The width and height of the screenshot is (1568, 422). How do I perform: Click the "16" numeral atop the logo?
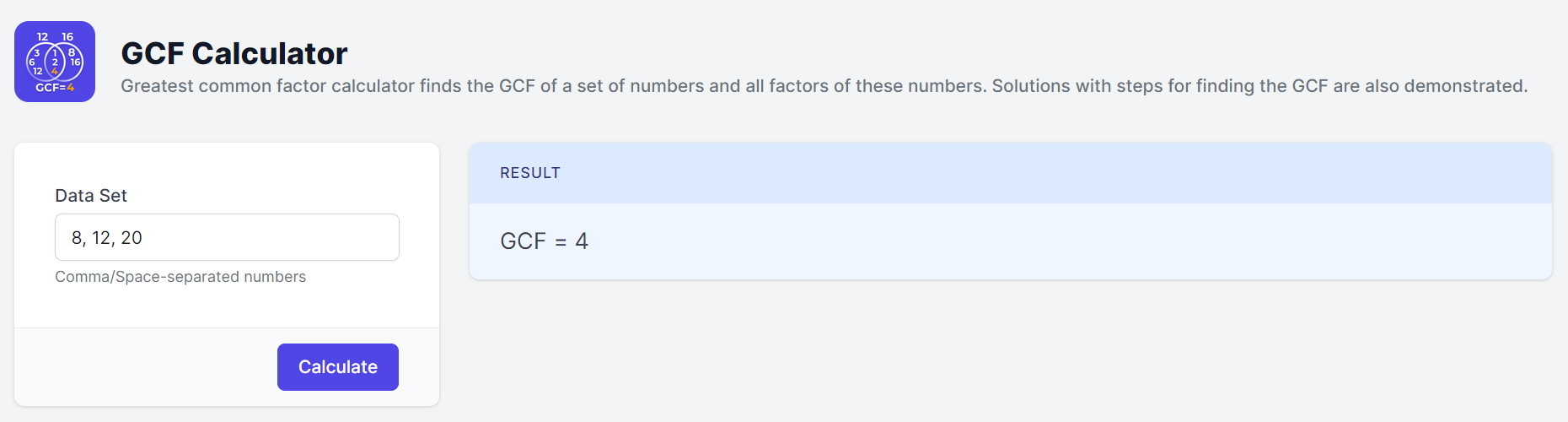coord(67,37)
